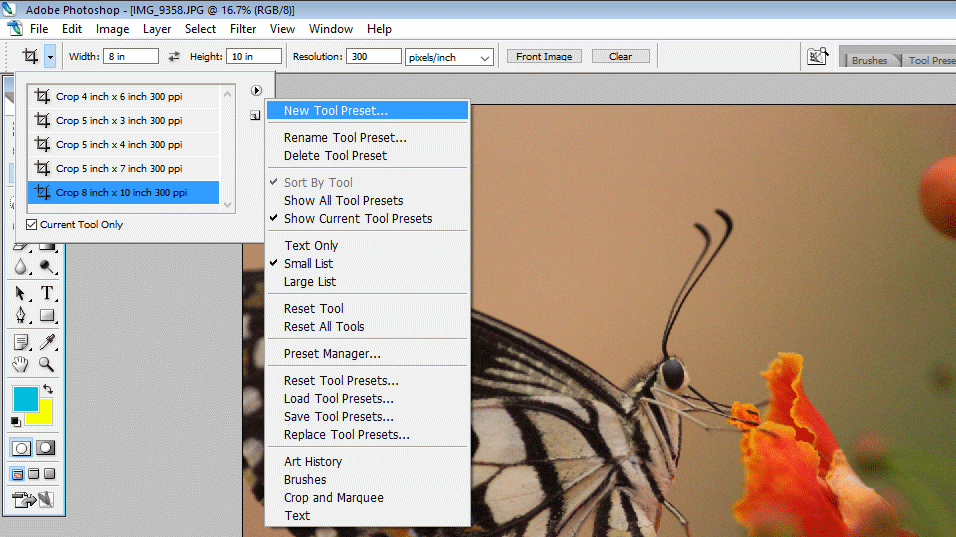This screenshot has height=537, width=956.
Task: Select preset Crop 5 inch x 3 inch
Action: (123, 121)
